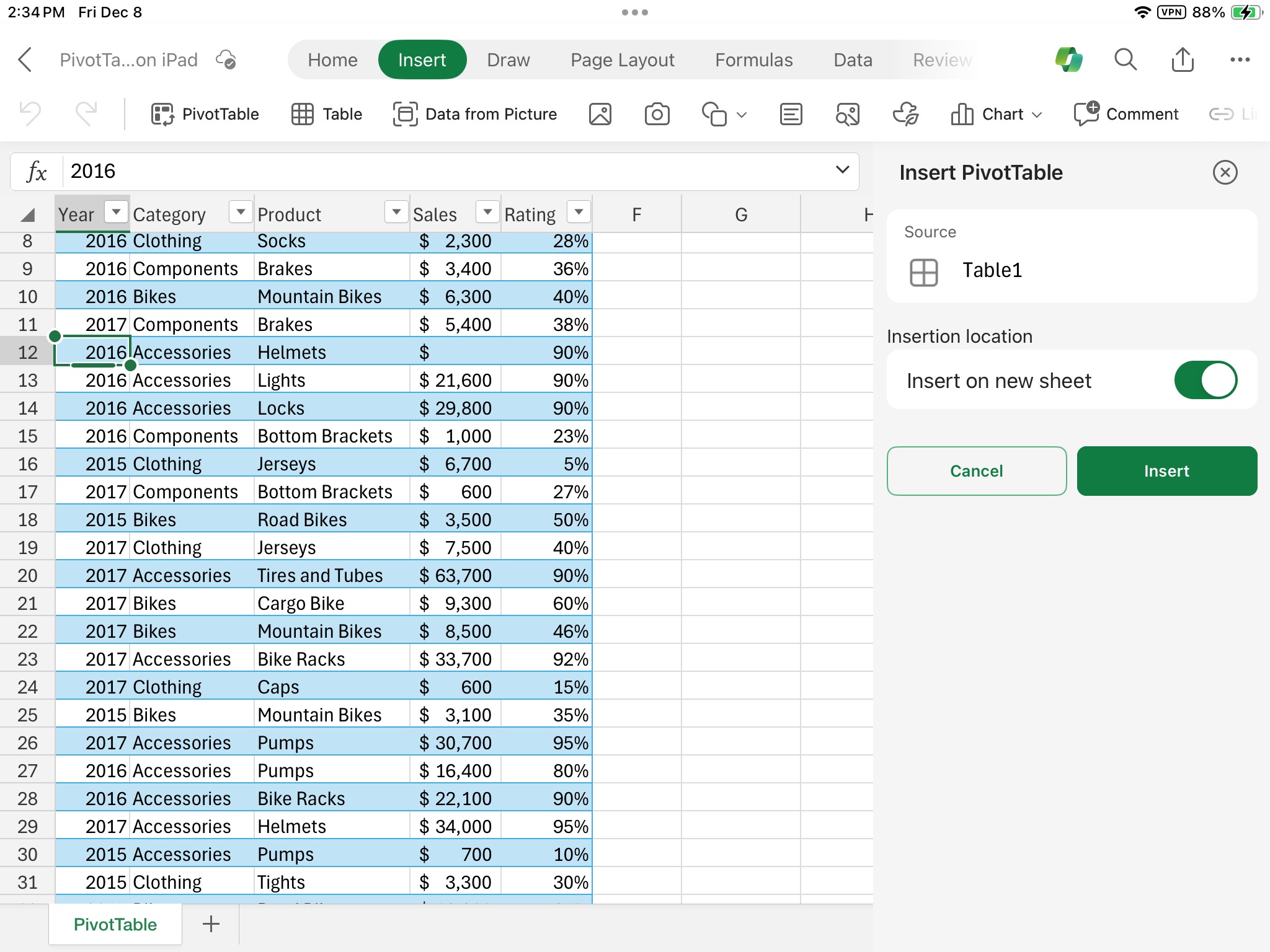Click the search icon in top bar
Screen dimensions: 1270x952
(1125, 60)
